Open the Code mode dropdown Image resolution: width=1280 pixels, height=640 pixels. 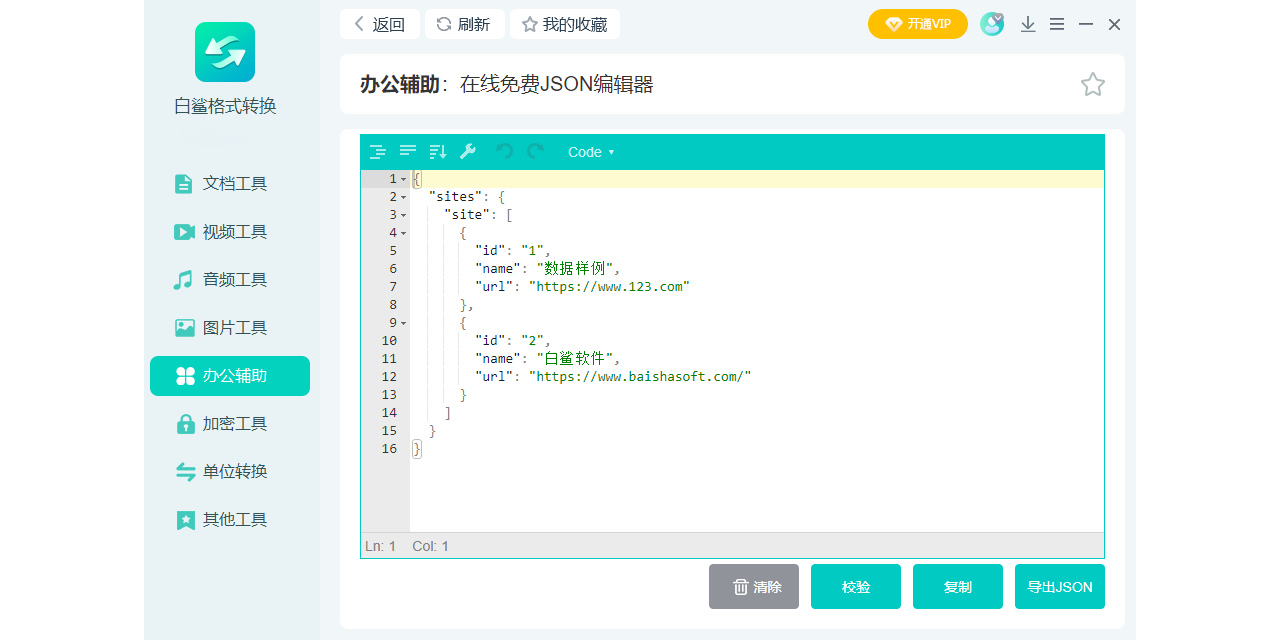[591, 152]
